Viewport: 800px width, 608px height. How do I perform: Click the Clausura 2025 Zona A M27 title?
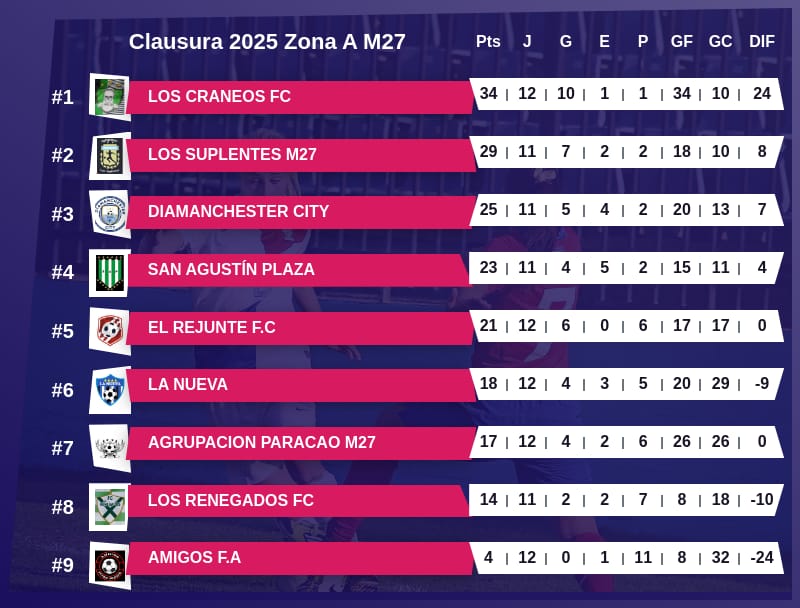point(267,42)
